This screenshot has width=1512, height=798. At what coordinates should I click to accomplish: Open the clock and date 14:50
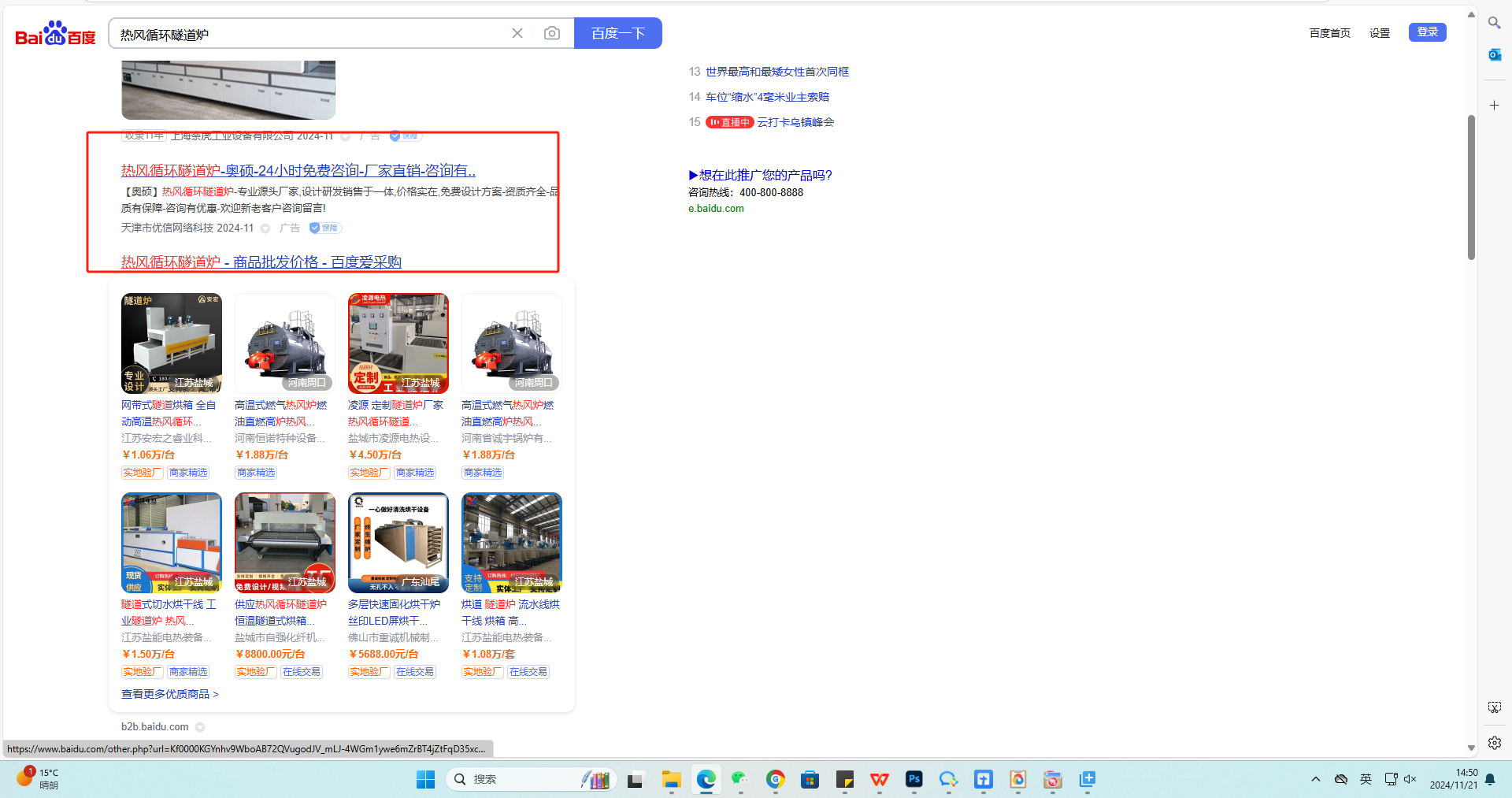(x=1454, y=779)
